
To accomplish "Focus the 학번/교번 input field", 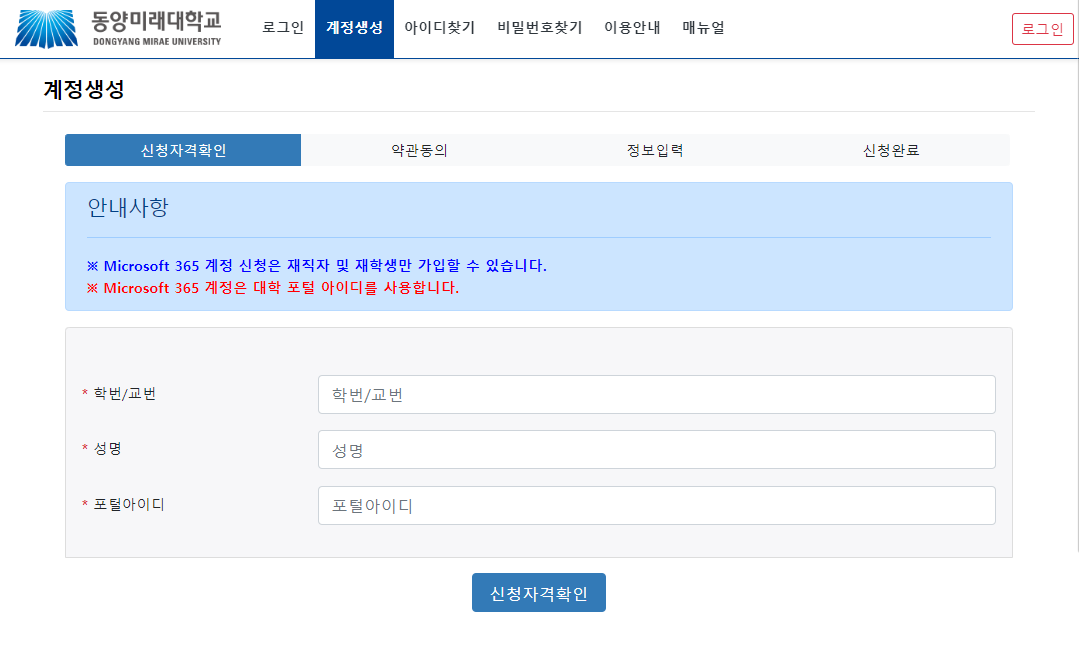I will point(656,394).
